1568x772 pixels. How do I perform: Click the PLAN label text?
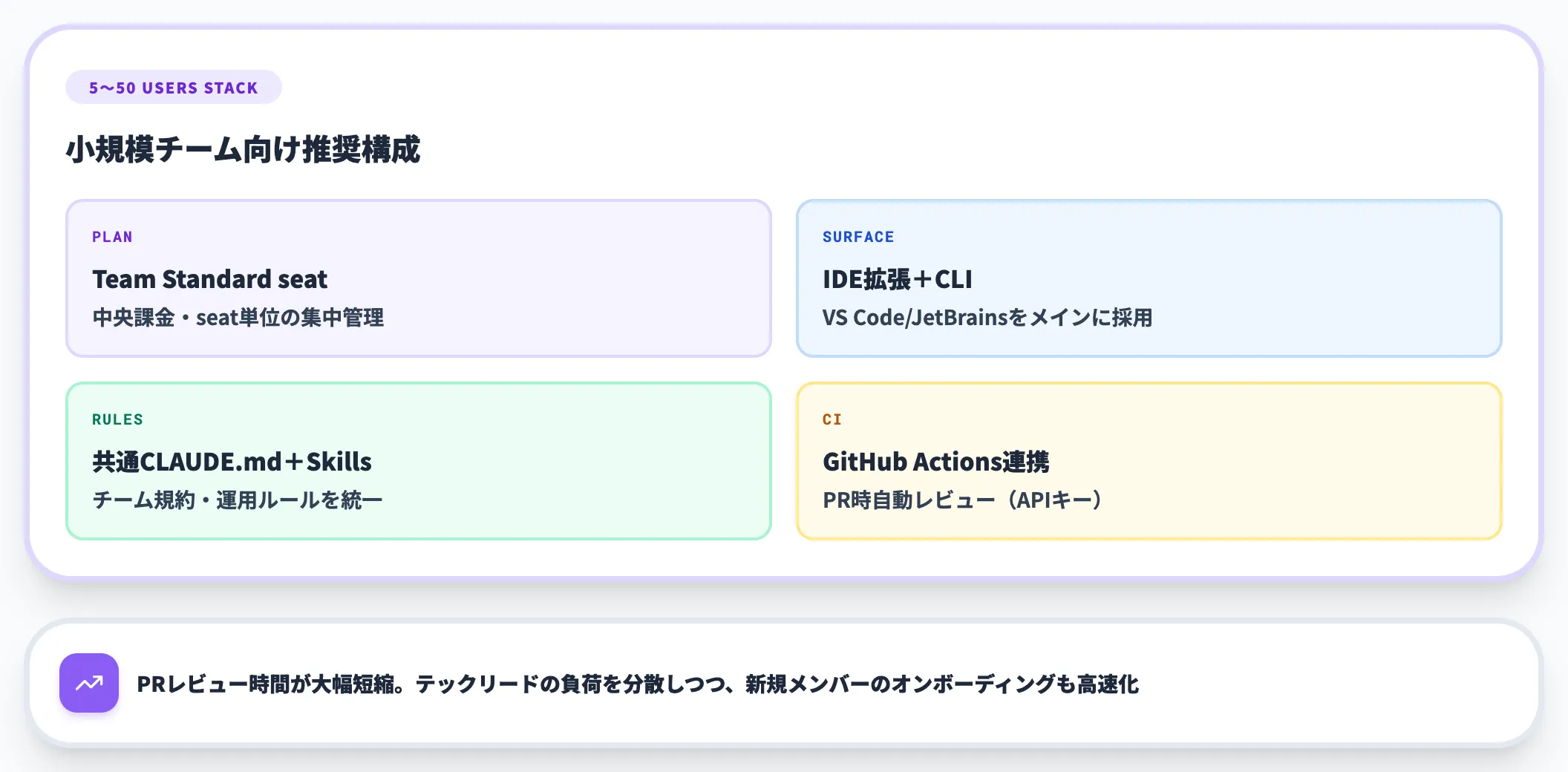click(x=112, y=237)
